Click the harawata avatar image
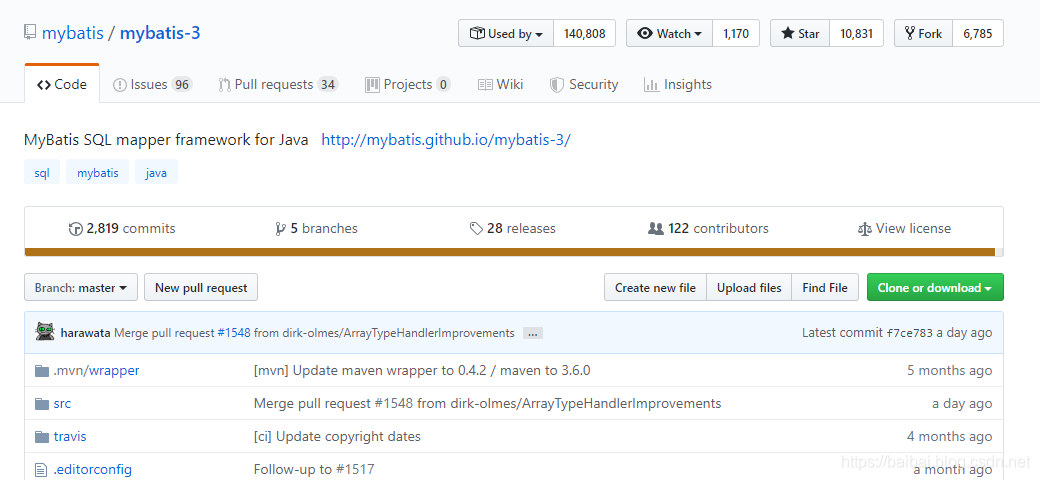 coord(44,331)
